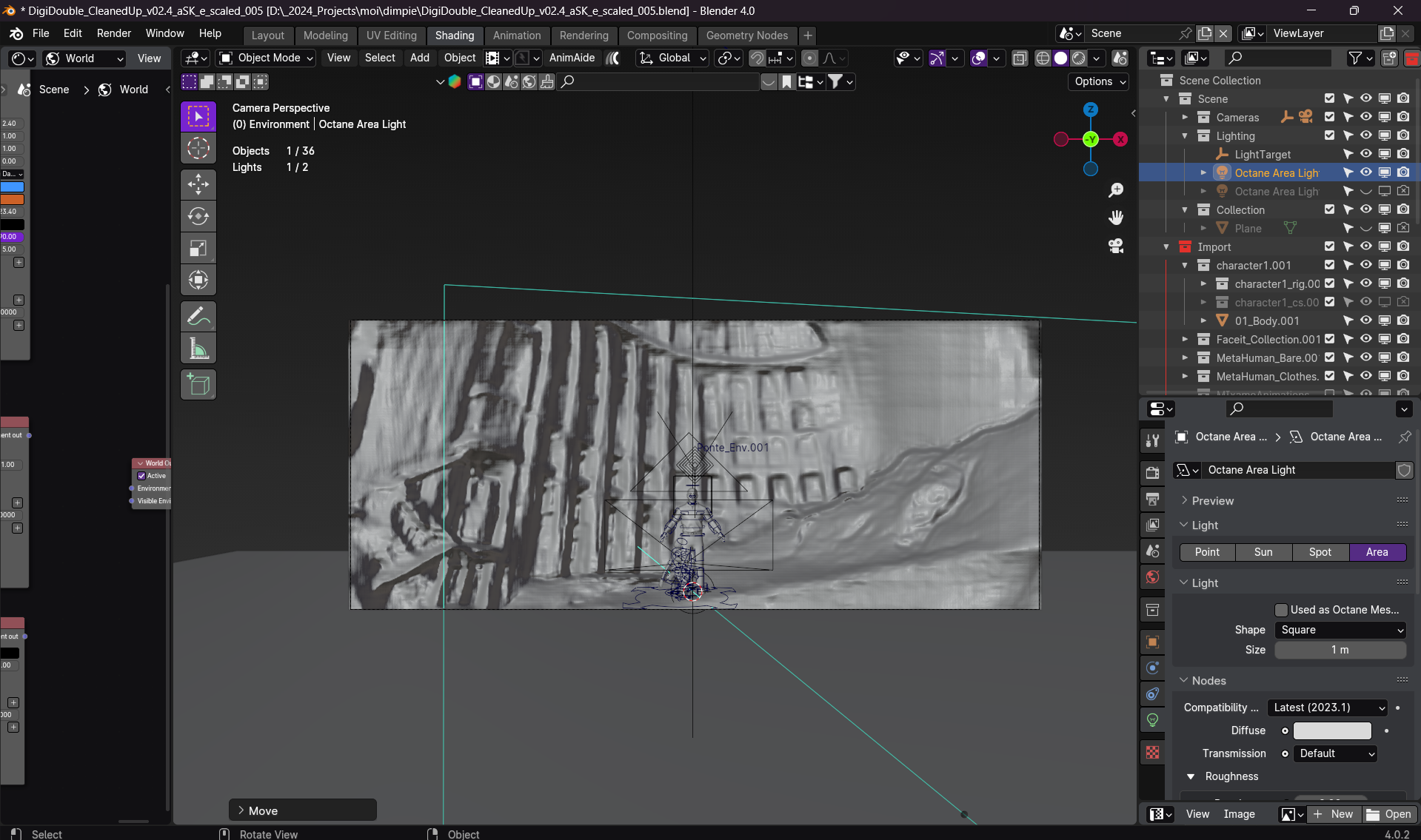This screenshot has width=1421, height=840.
Task: Open the Shape dropdown set to Square
Action: pyautogui.click(x=1340, y=630)
